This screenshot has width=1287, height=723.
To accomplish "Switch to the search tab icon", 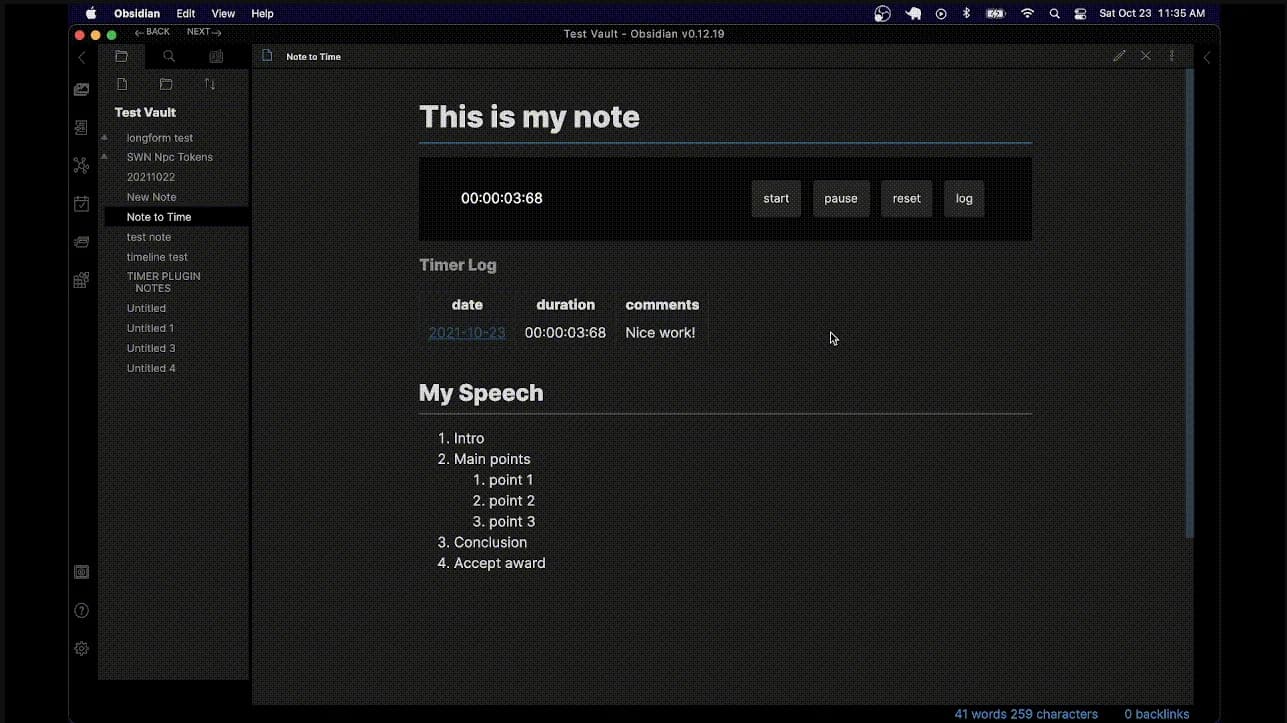I will coord(169,57).
